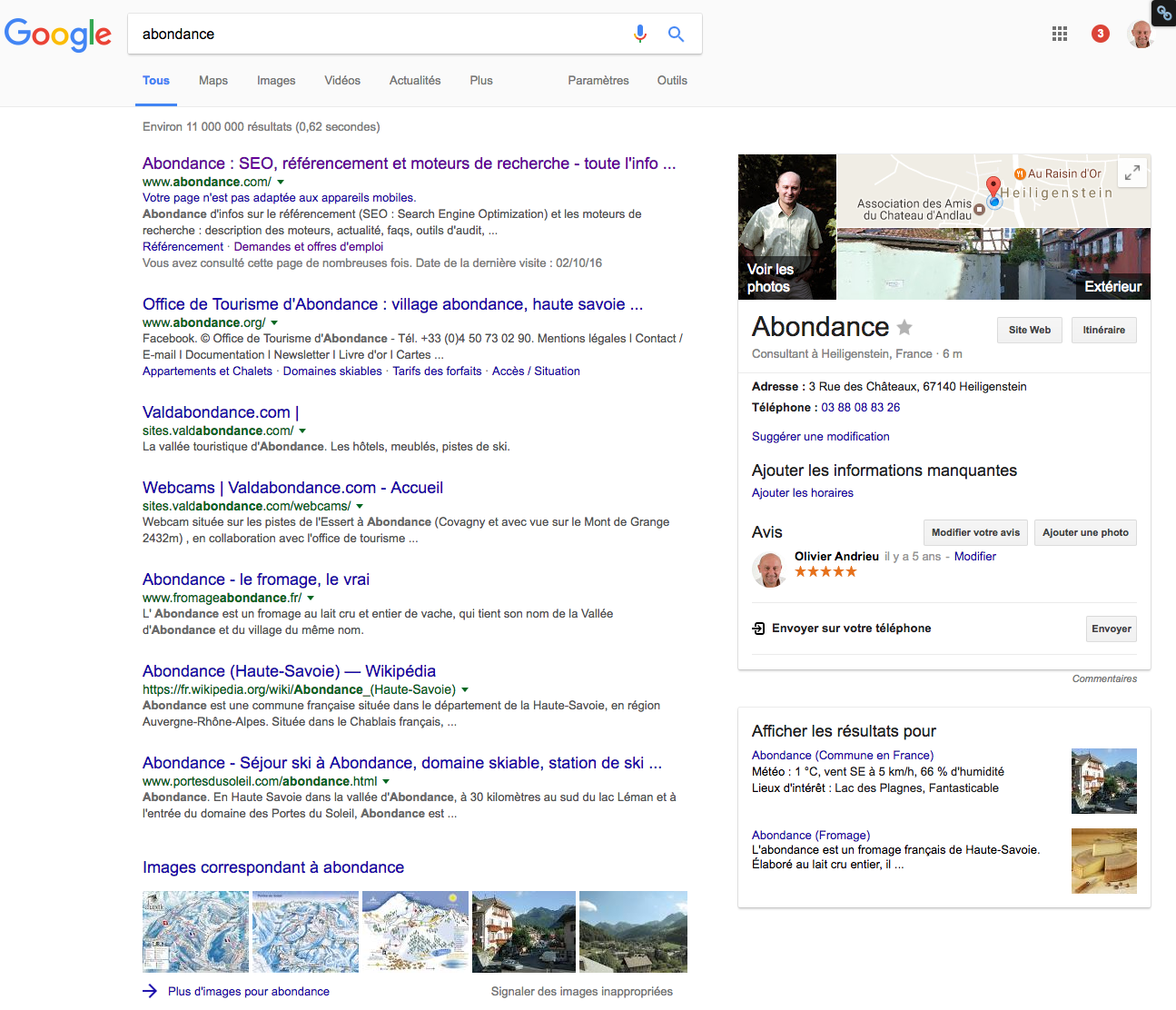
Task: Select the Tous tab
Action: click(156, 80)
